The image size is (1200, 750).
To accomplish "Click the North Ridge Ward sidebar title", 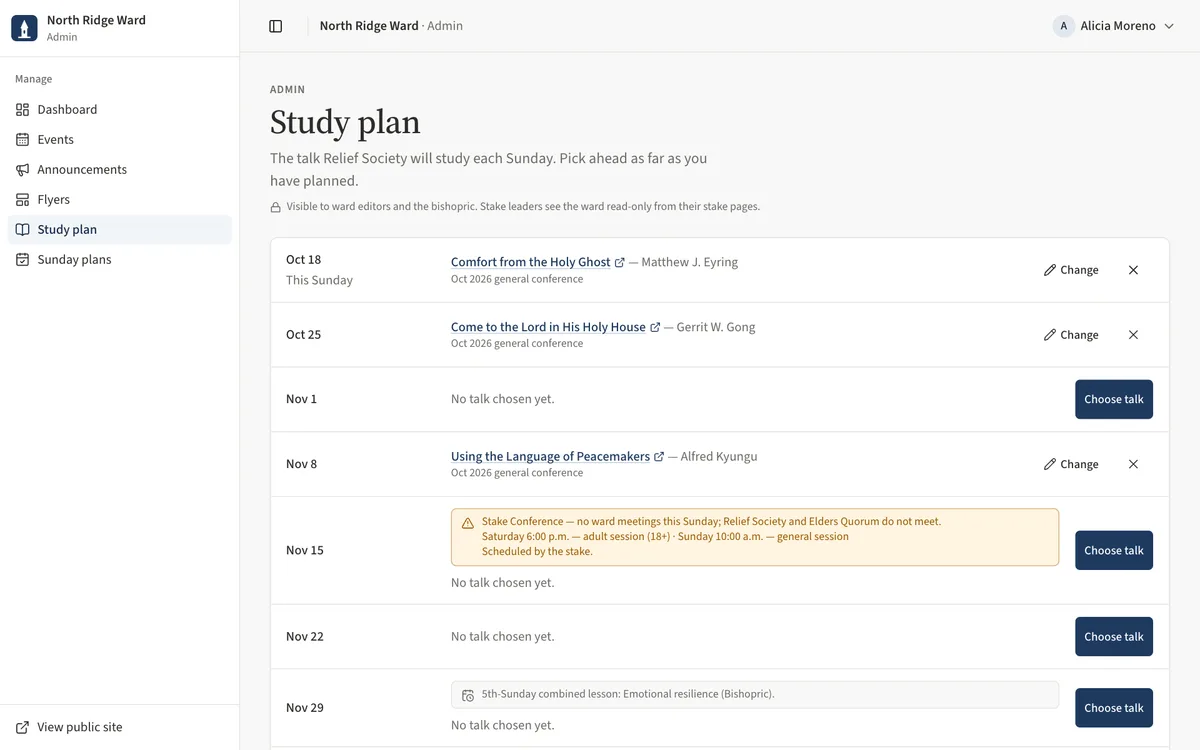I will tap(96, 20).
